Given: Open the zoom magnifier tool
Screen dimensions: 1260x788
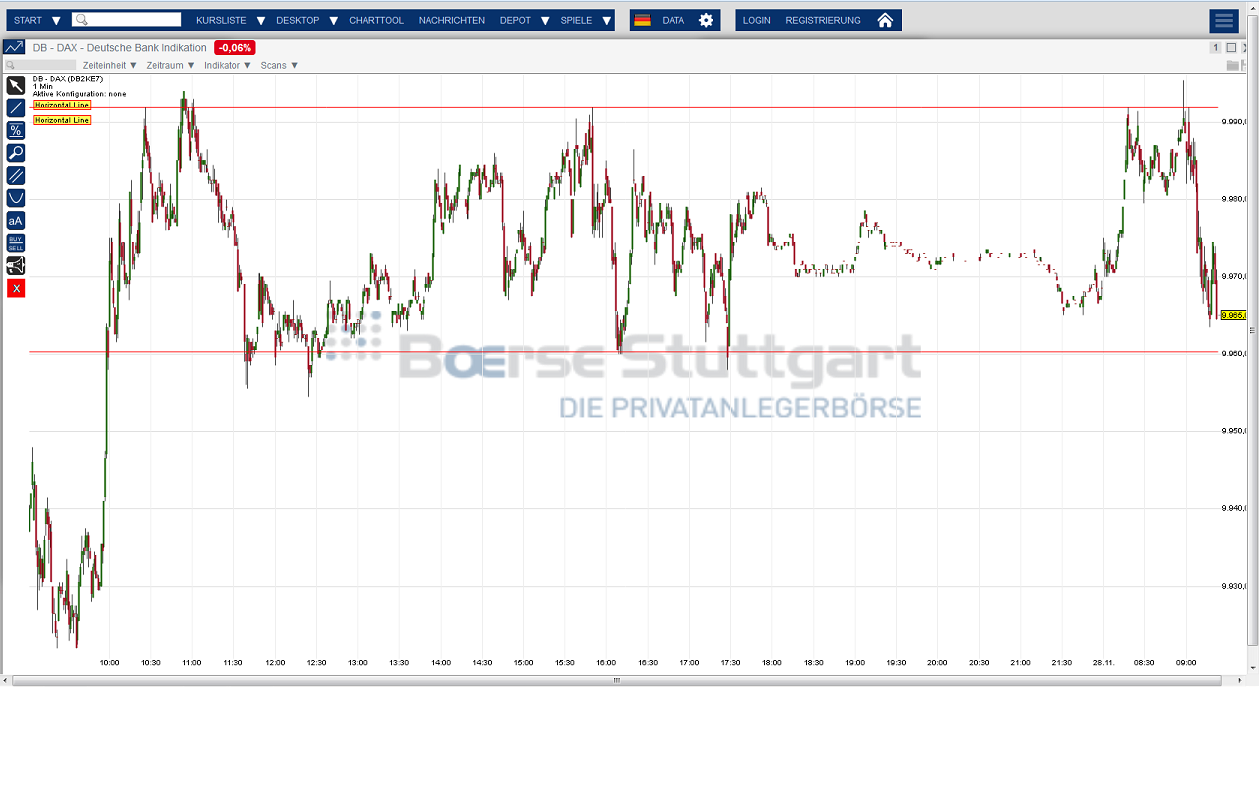Looking at the screenshot, I should pos(15,152).
